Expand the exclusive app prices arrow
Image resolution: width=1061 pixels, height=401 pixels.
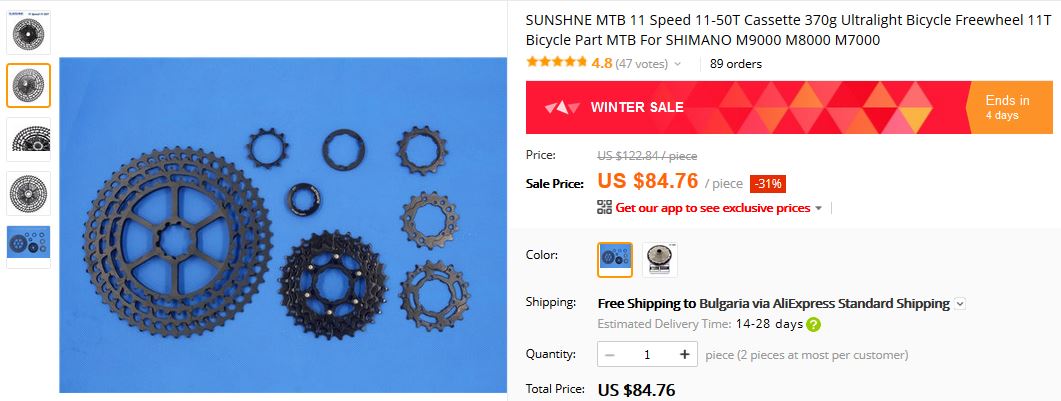point(818,208)
